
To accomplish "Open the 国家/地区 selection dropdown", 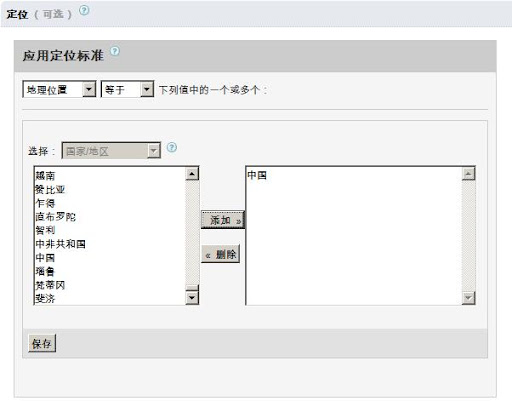I will pyautogui.click(x=111, y=151).
